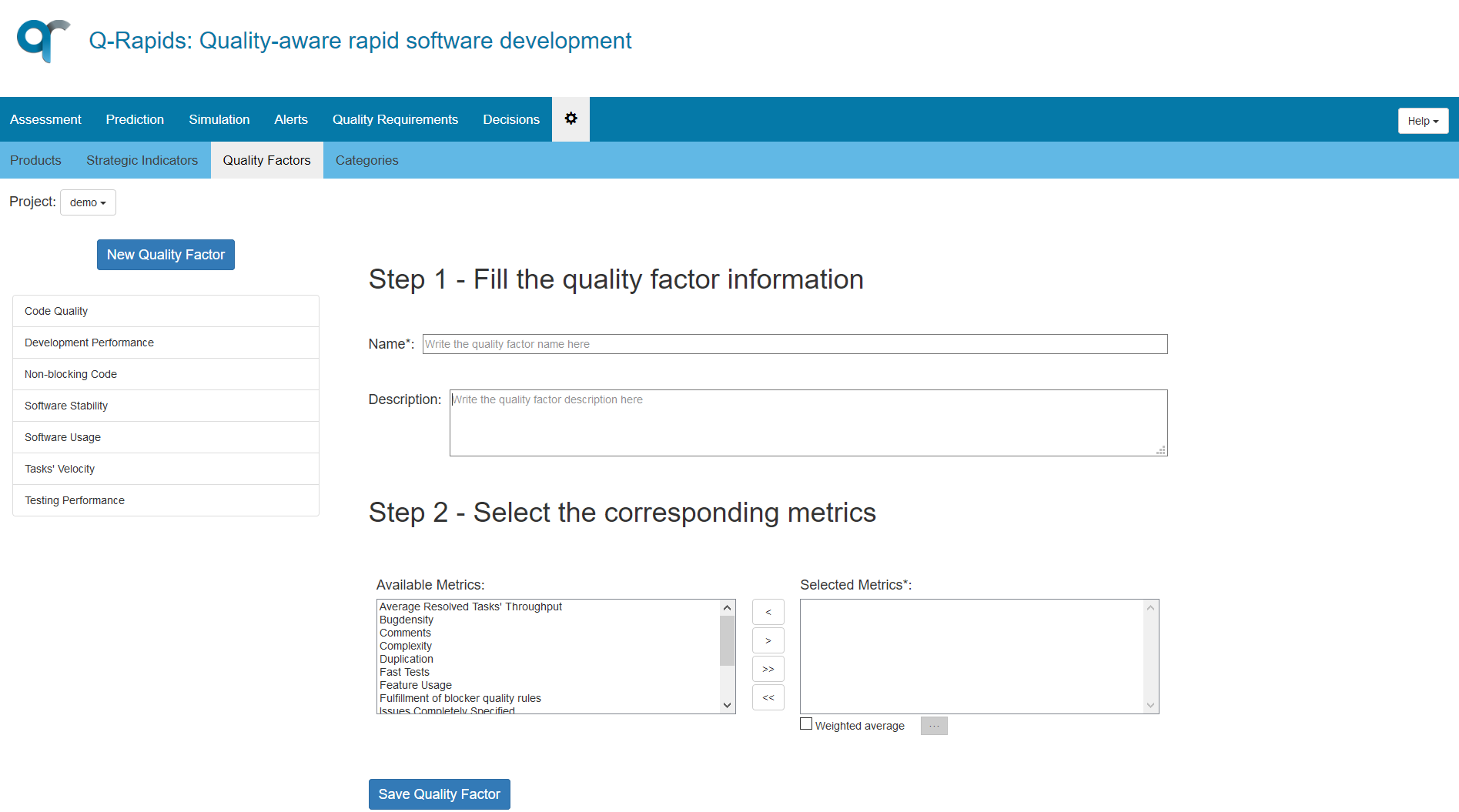Open weighted average options via ellipsis button
Screen dimensions: 1459x812
pos(933,725)
